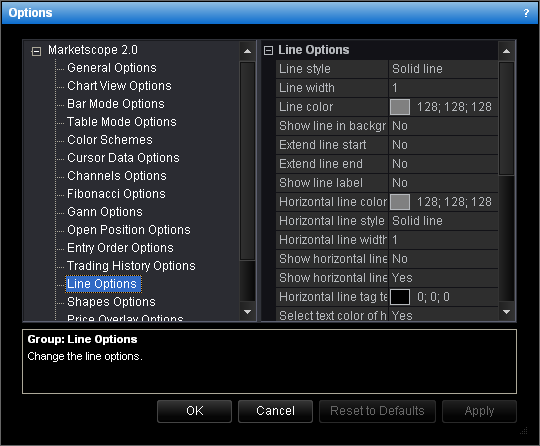Image resolution: width=540 pixels, height=446 pixels.
Task: Click Select text color Yes value
Action: tap(443, 315)
